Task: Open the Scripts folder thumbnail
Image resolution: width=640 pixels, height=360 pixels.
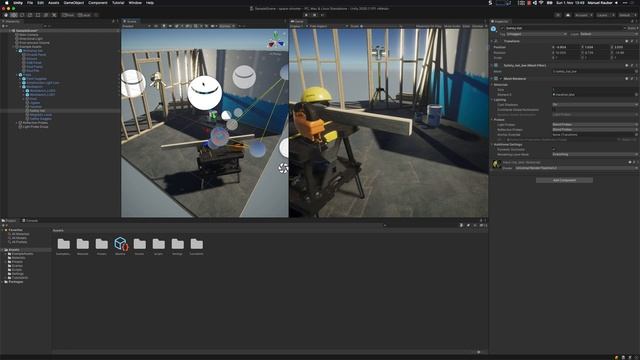Action: pos(158,246)
